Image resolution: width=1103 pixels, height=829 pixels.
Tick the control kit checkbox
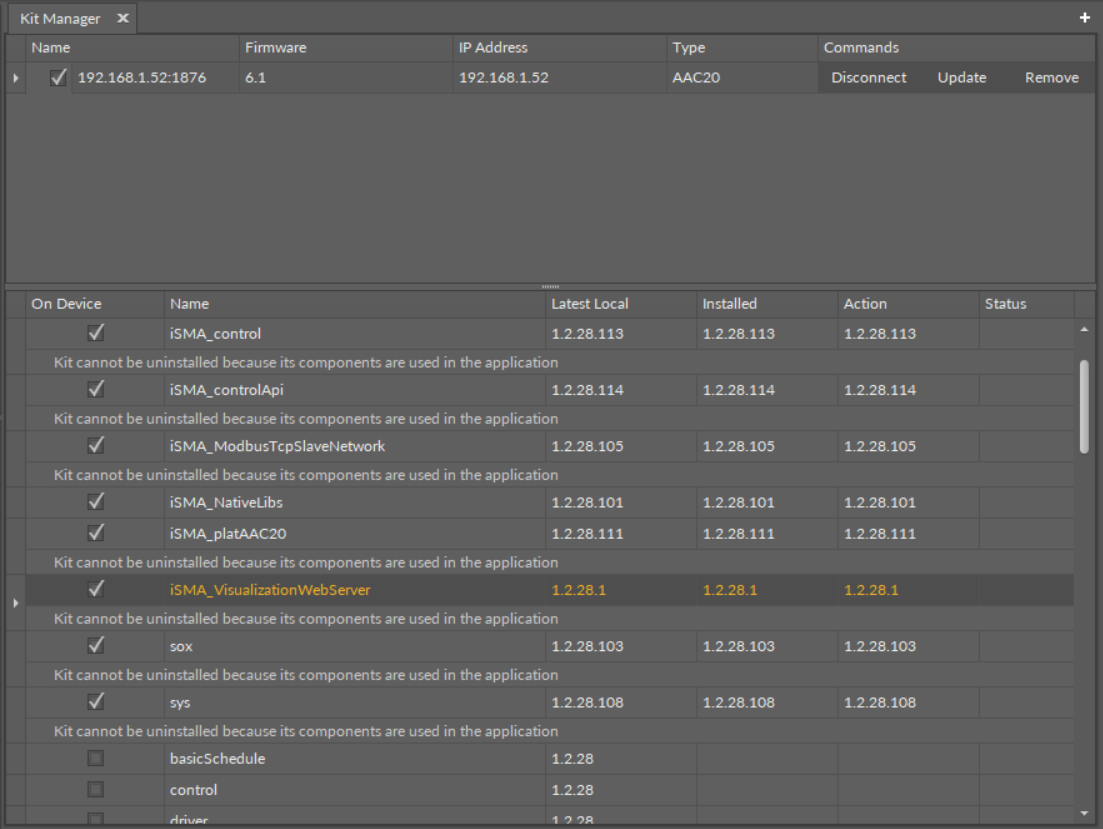click(96, 790)
